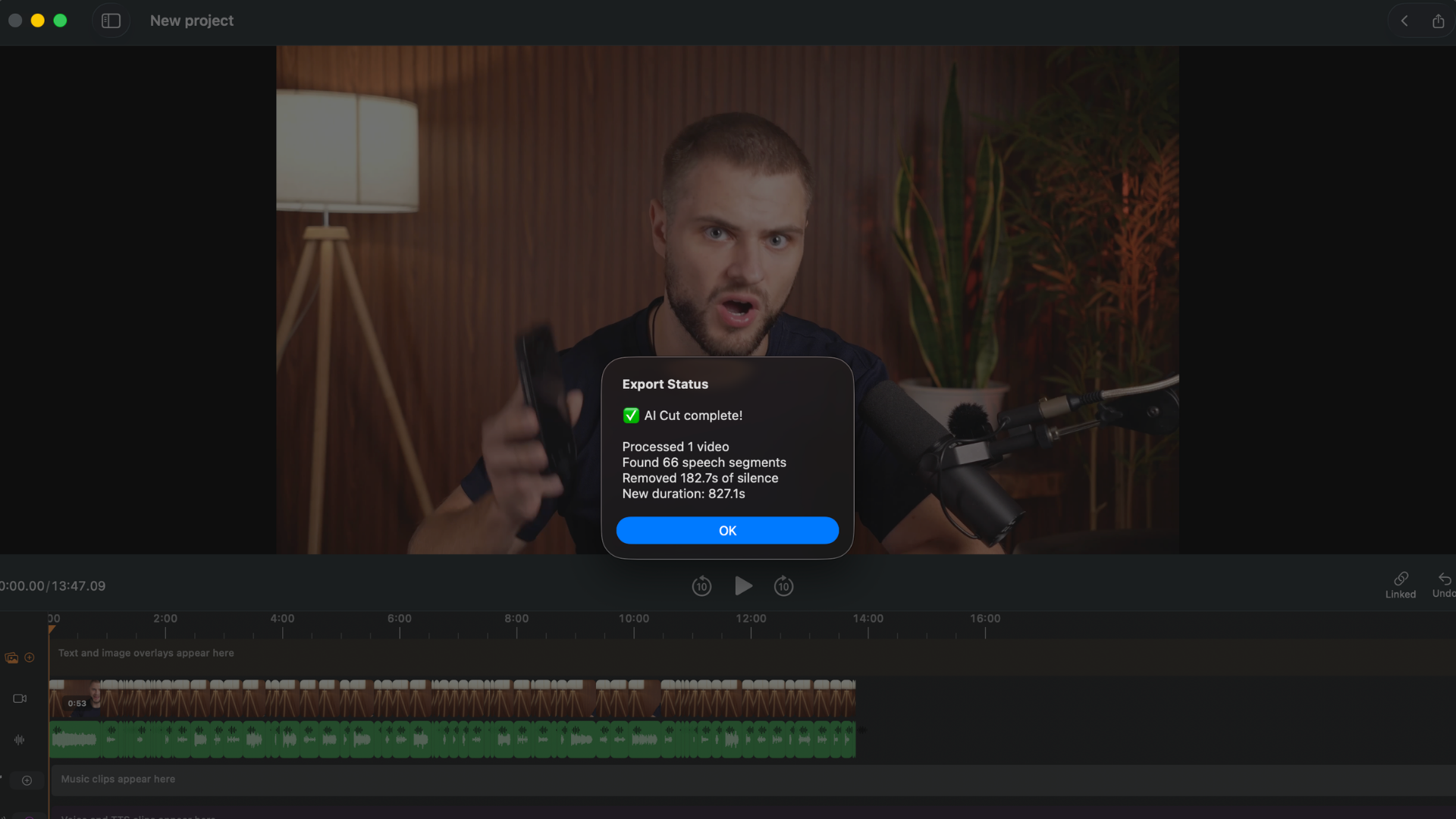The image size is (1456, 819).
Task: Rewind 10 seconds
Action: coord(701,586)
